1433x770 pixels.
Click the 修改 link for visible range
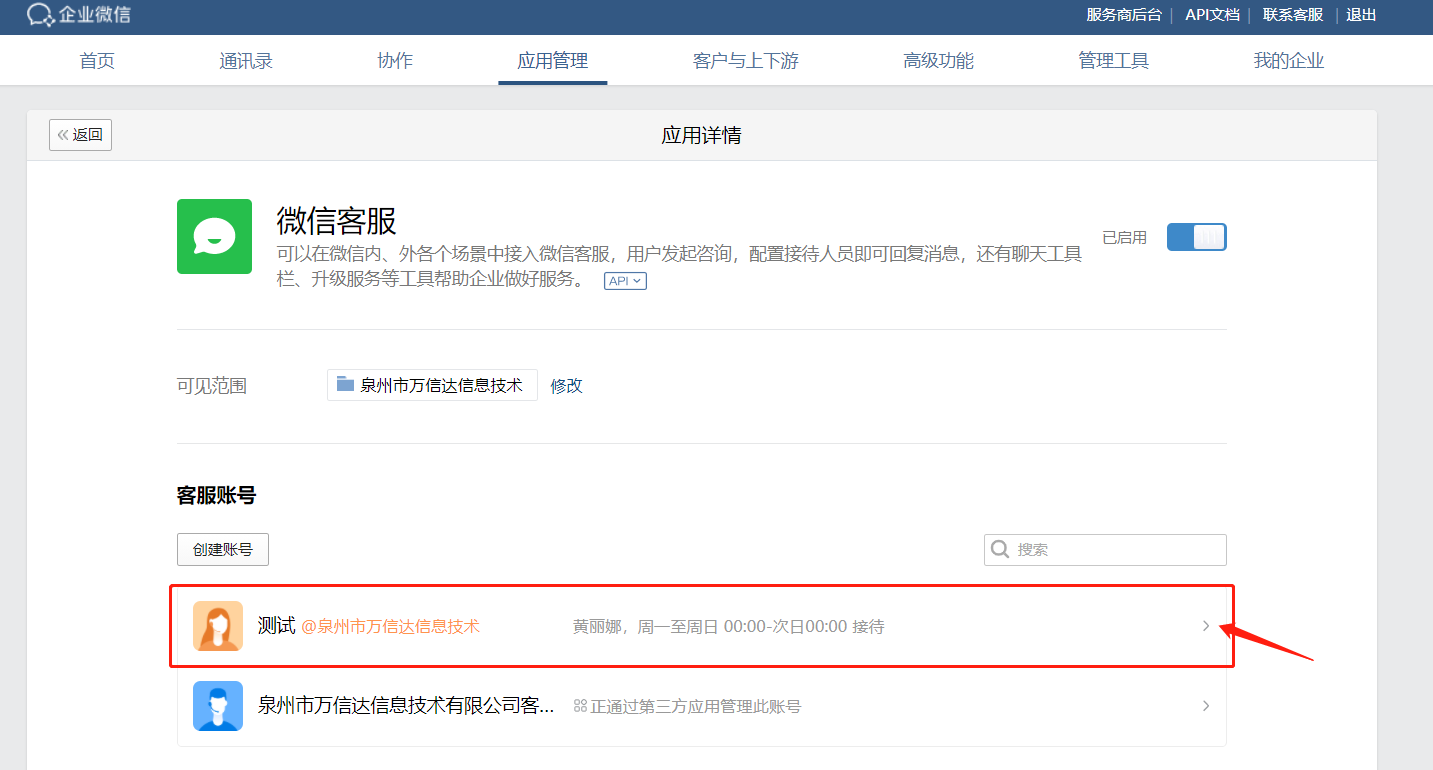pos(566,385)
